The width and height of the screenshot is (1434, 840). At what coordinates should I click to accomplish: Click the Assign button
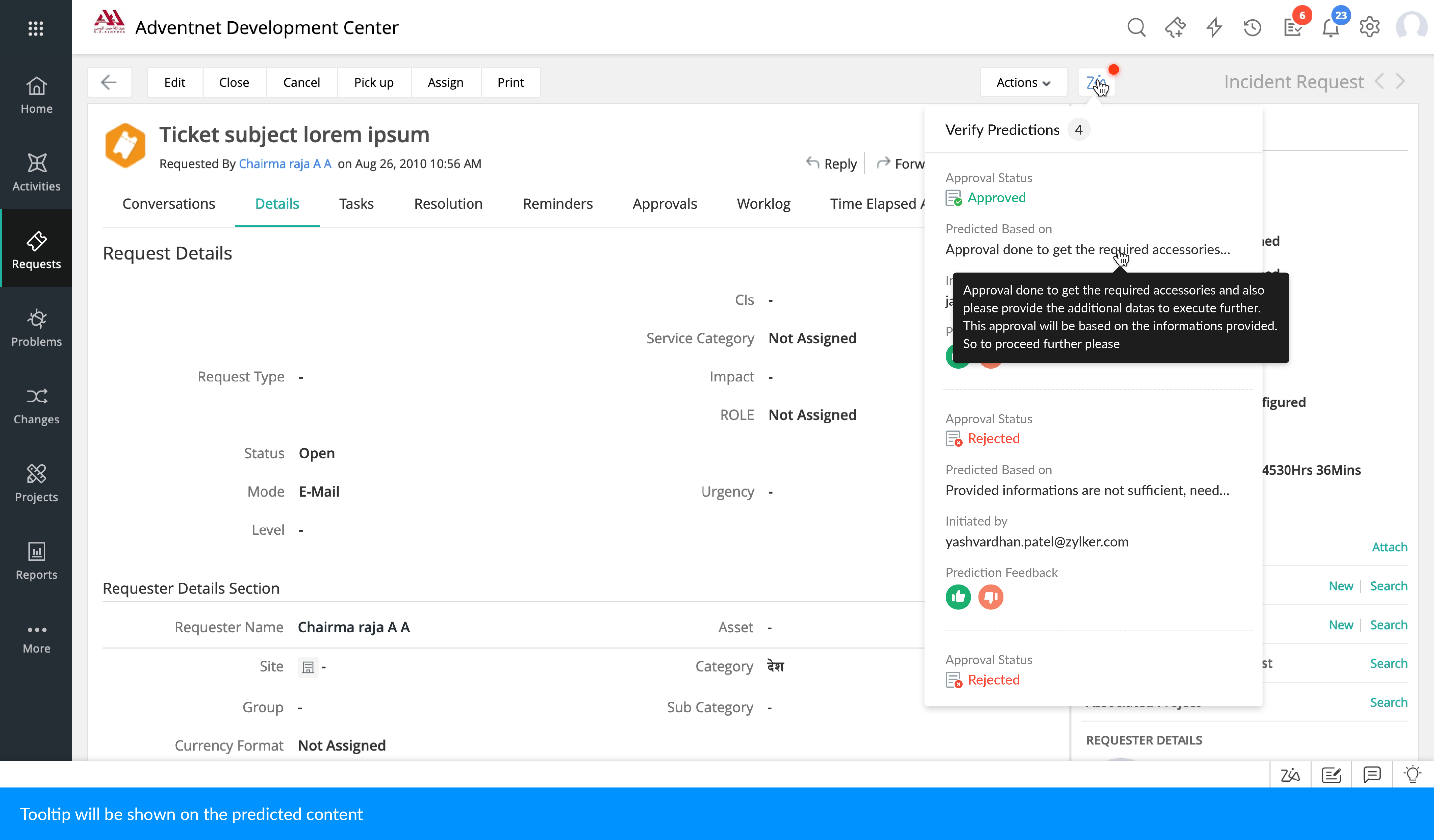click(446, 83)
